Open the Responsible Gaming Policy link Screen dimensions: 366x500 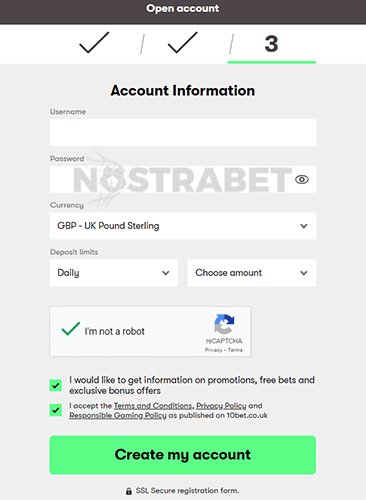pos(118,415)
